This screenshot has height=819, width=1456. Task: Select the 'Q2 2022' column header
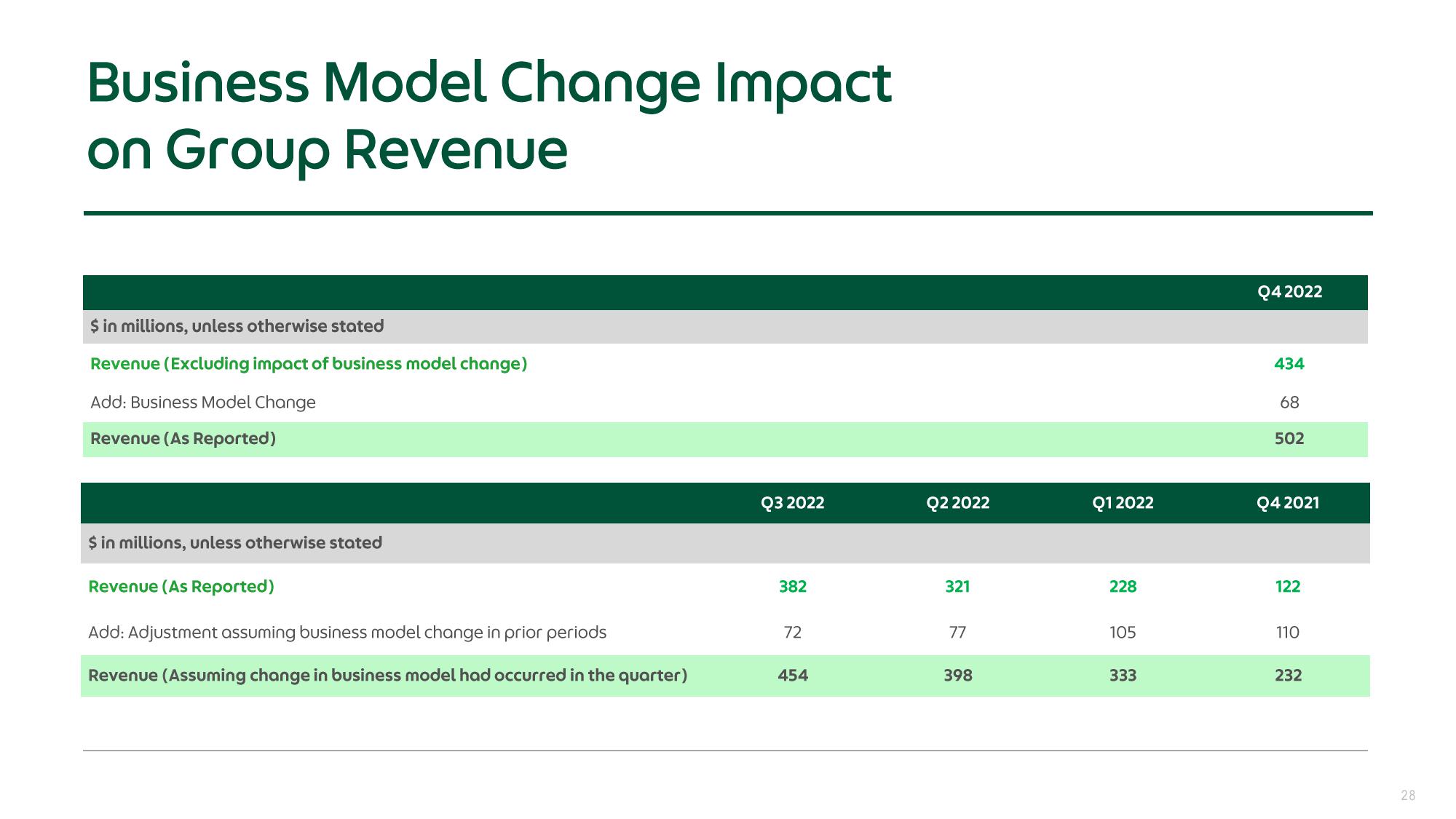(958, 503)
